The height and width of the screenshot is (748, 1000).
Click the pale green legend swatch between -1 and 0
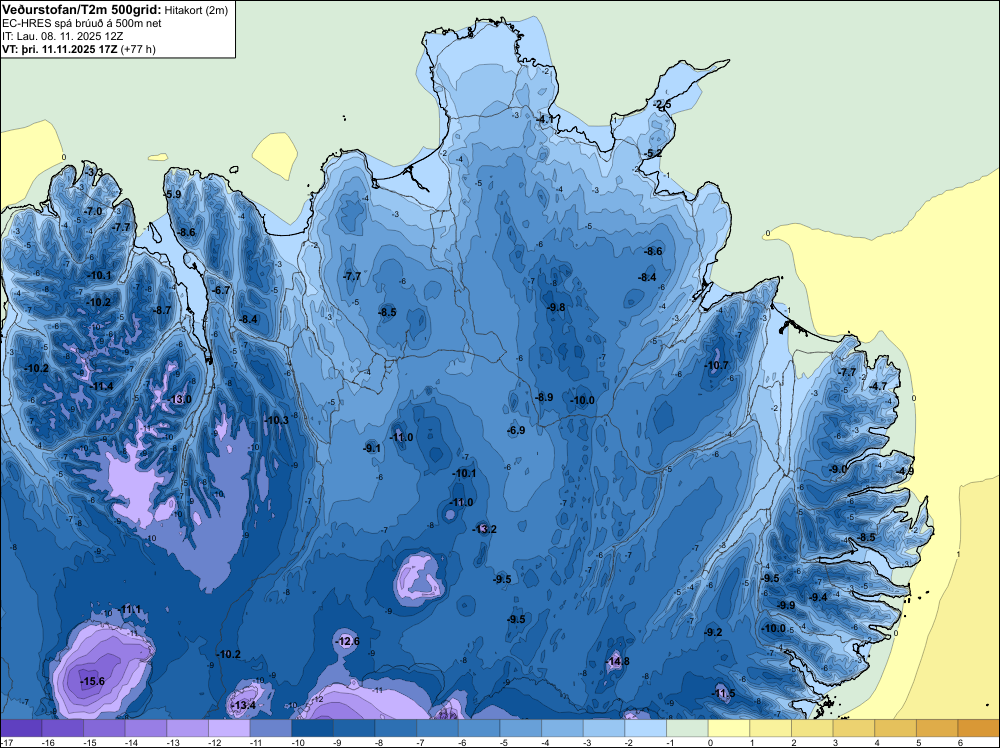(687, 728)
